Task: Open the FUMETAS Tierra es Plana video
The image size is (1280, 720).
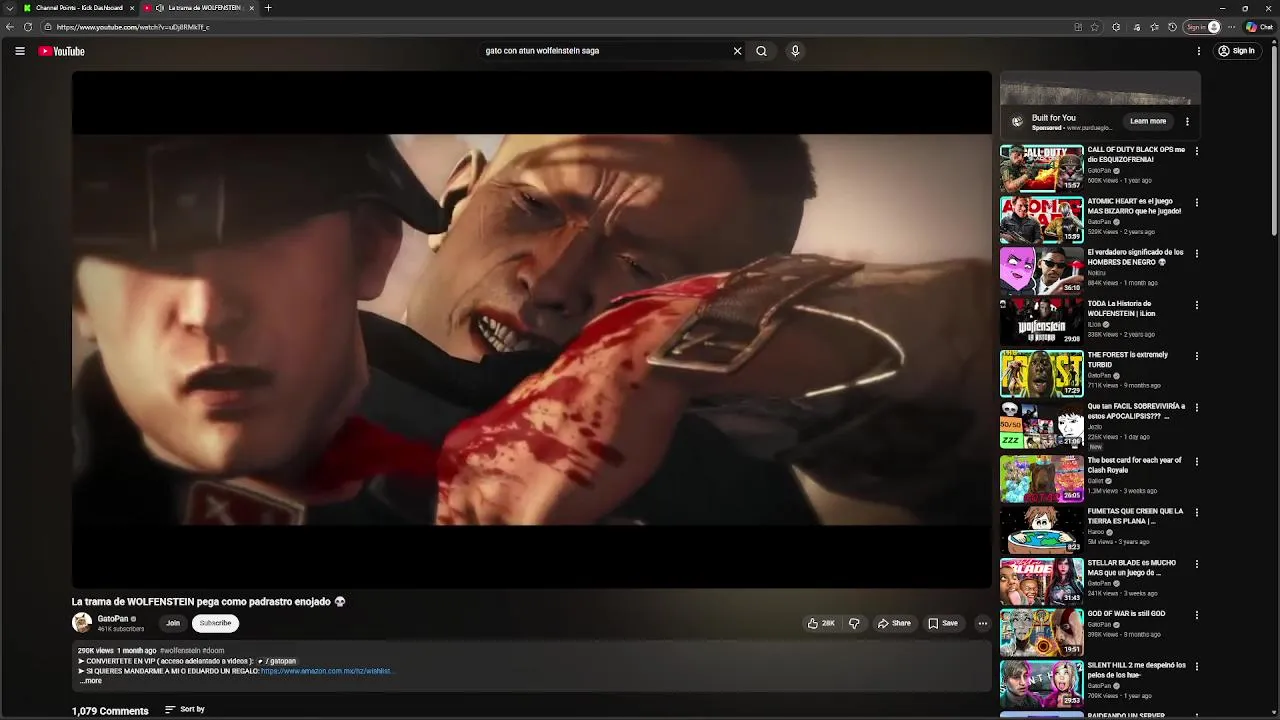Action: (1041, 529)
